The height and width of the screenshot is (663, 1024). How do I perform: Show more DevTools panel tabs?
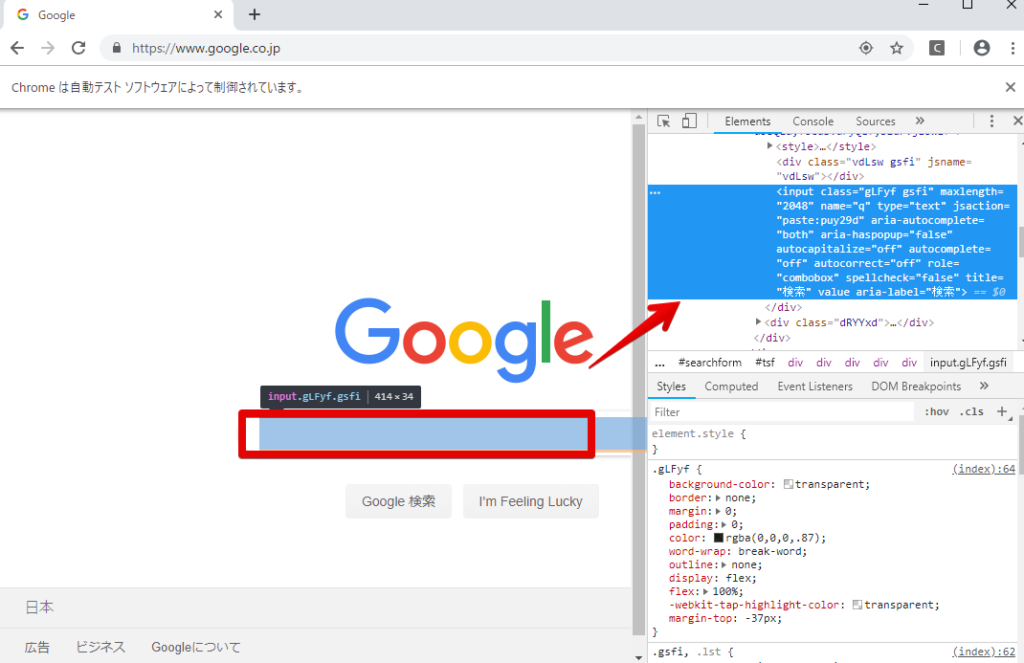920,121
